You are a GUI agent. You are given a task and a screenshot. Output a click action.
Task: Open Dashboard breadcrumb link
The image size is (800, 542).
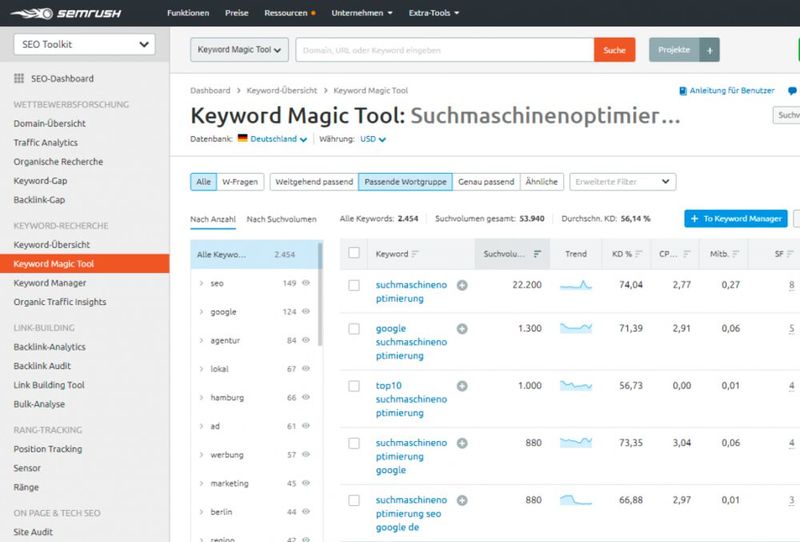point(210,90)
